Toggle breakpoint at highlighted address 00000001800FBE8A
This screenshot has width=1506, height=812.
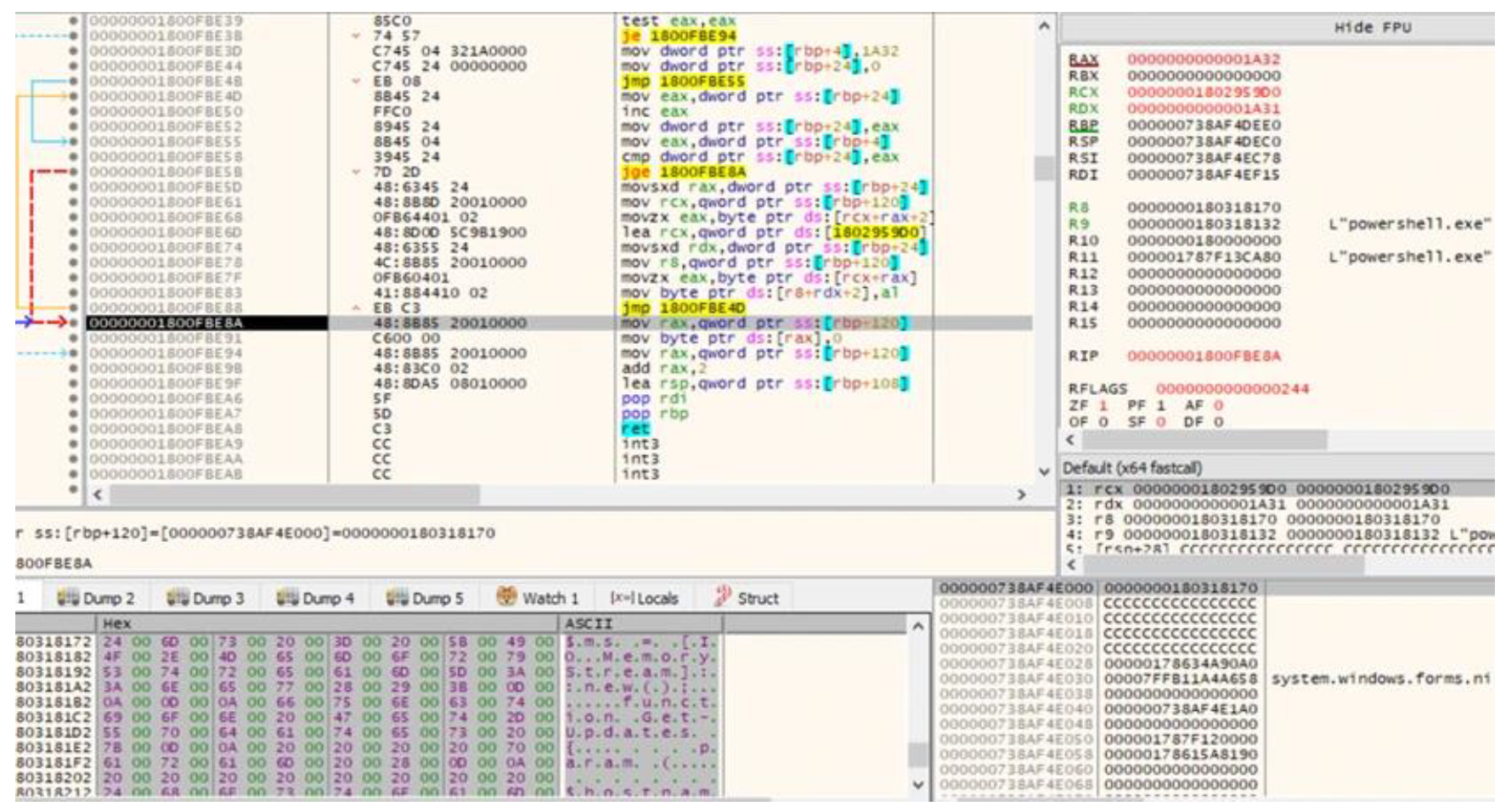point(74,323)
